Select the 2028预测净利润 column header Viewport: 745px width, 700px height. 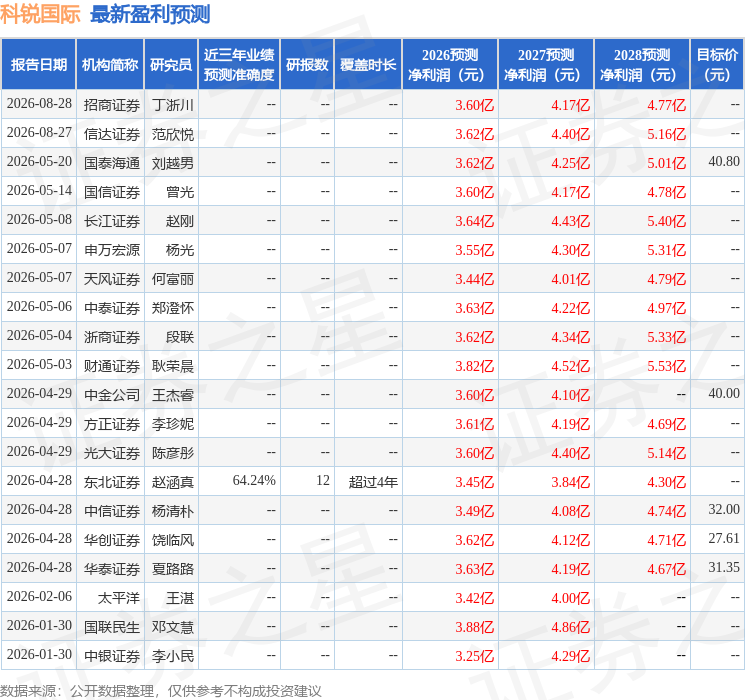(642, 65)
